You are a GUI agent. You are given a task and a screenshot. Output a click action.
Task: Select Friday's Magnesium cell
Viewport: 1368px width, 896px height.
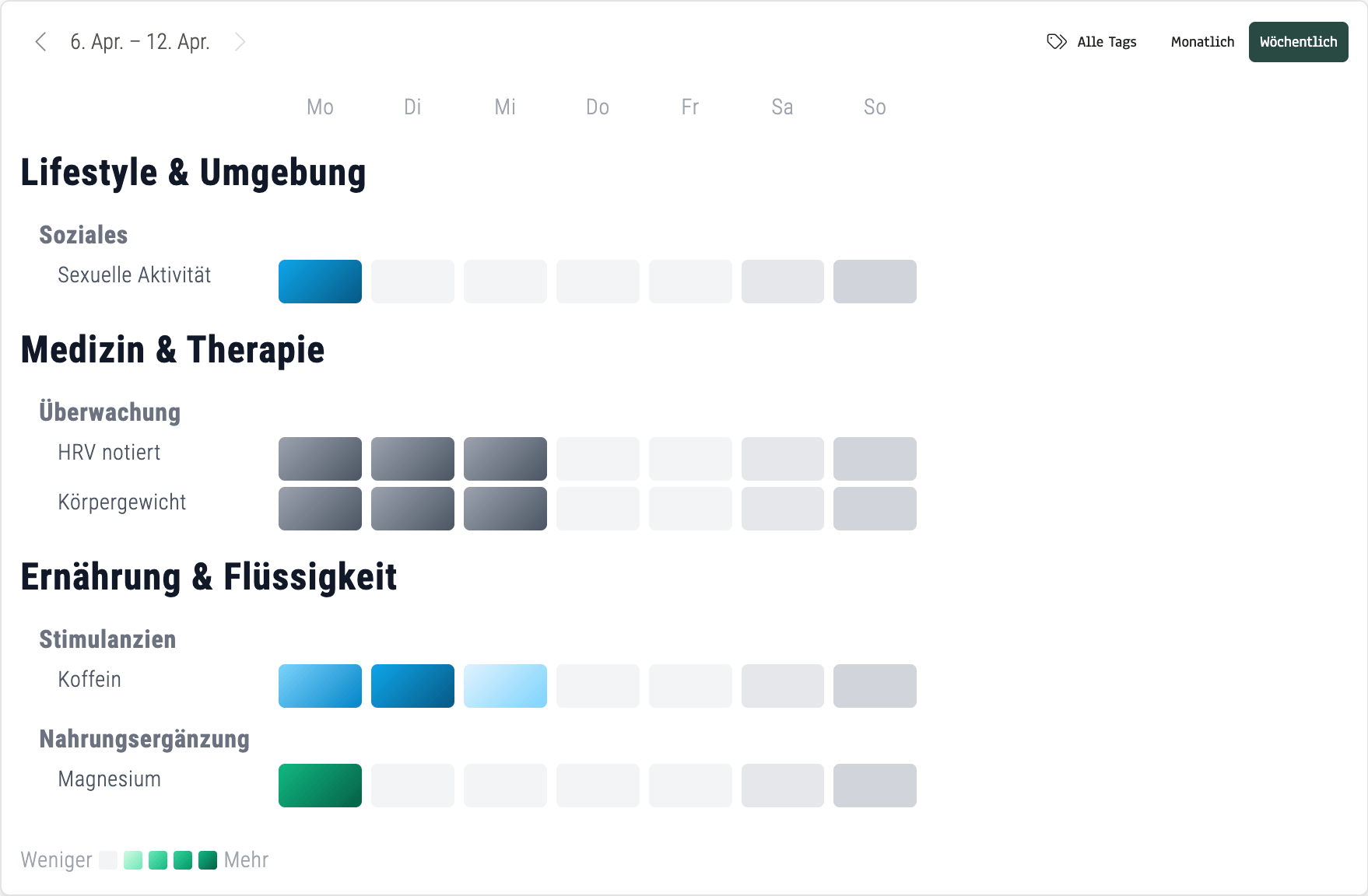coord(690,786)
